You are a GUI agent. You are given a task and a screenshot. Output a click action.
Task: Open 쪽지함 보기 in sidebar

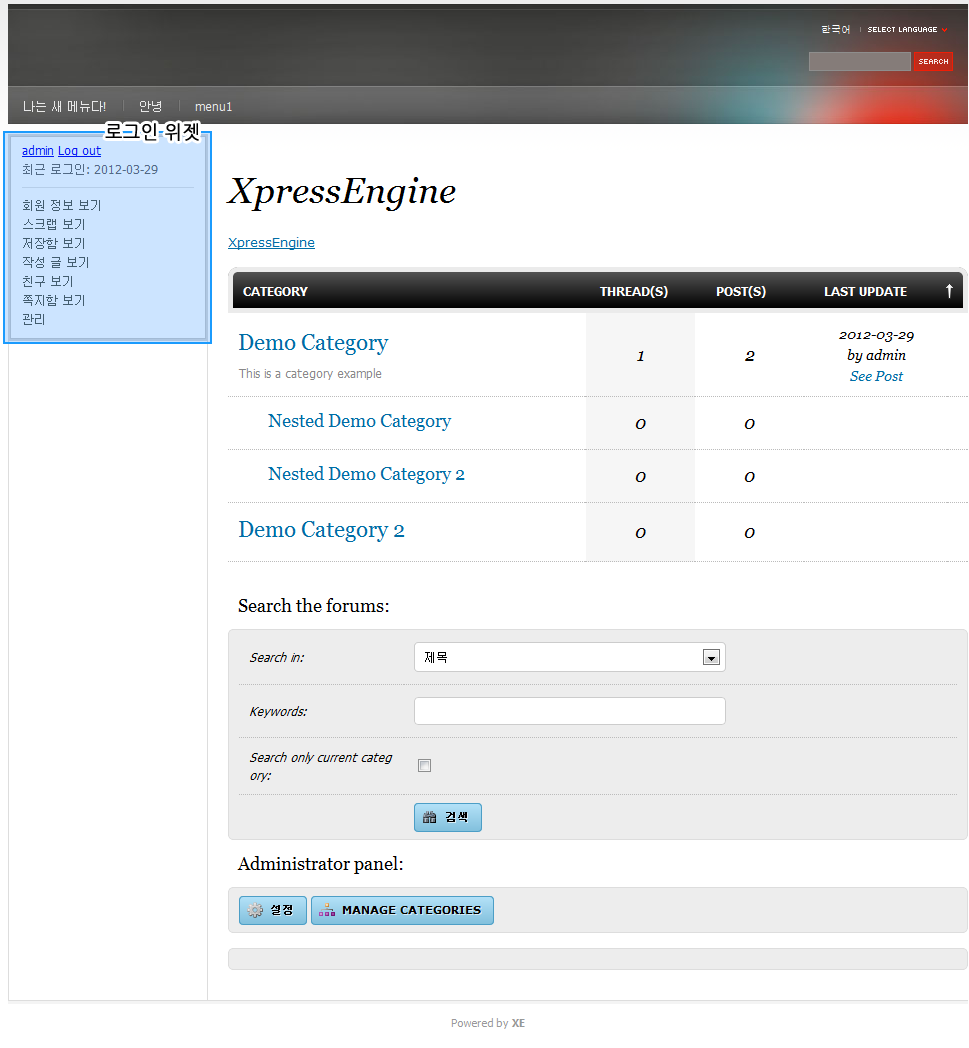[x=54, y=300]
